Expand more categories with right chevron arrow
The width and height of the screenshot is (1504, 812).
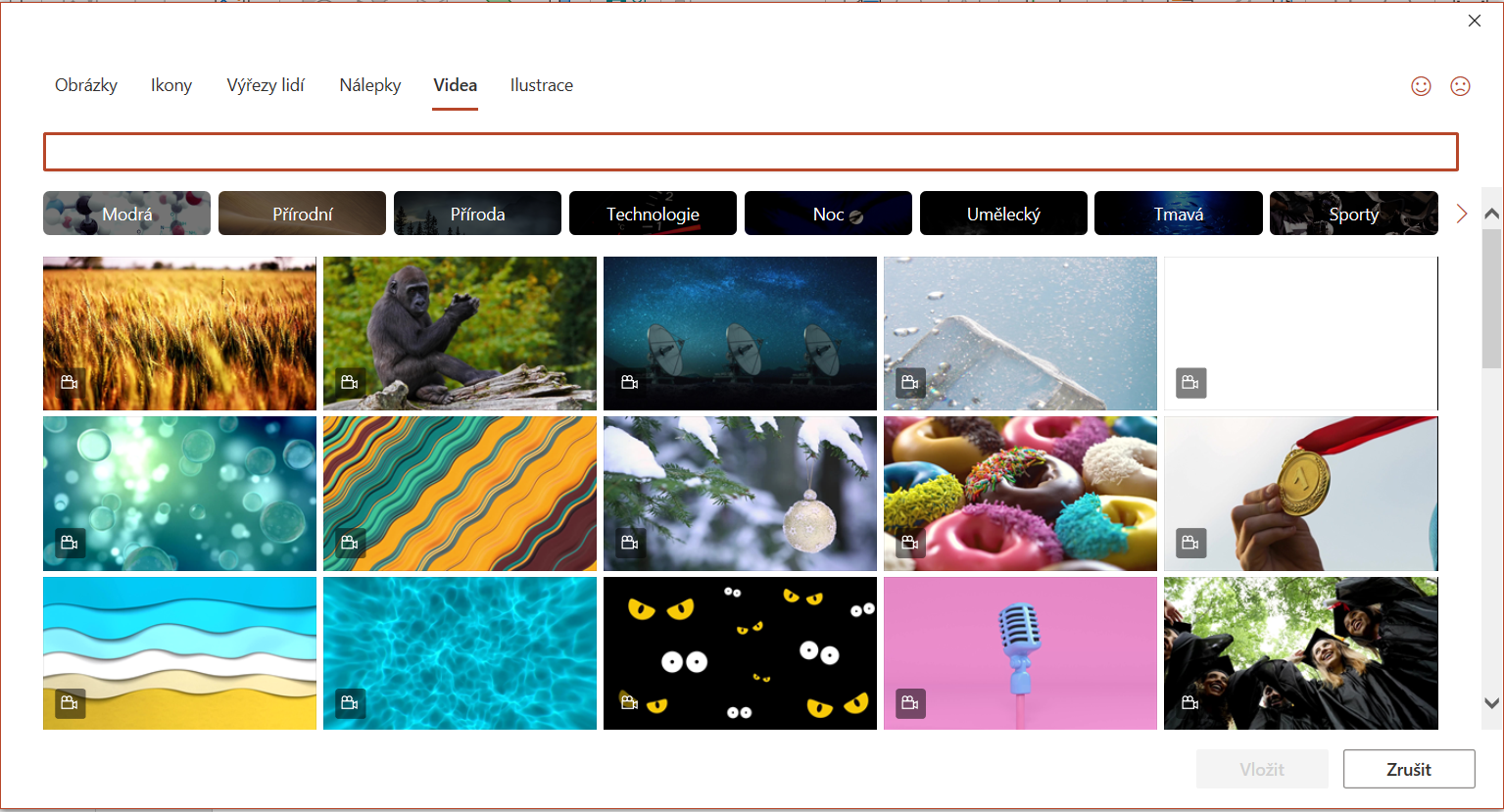point(1462,214)
